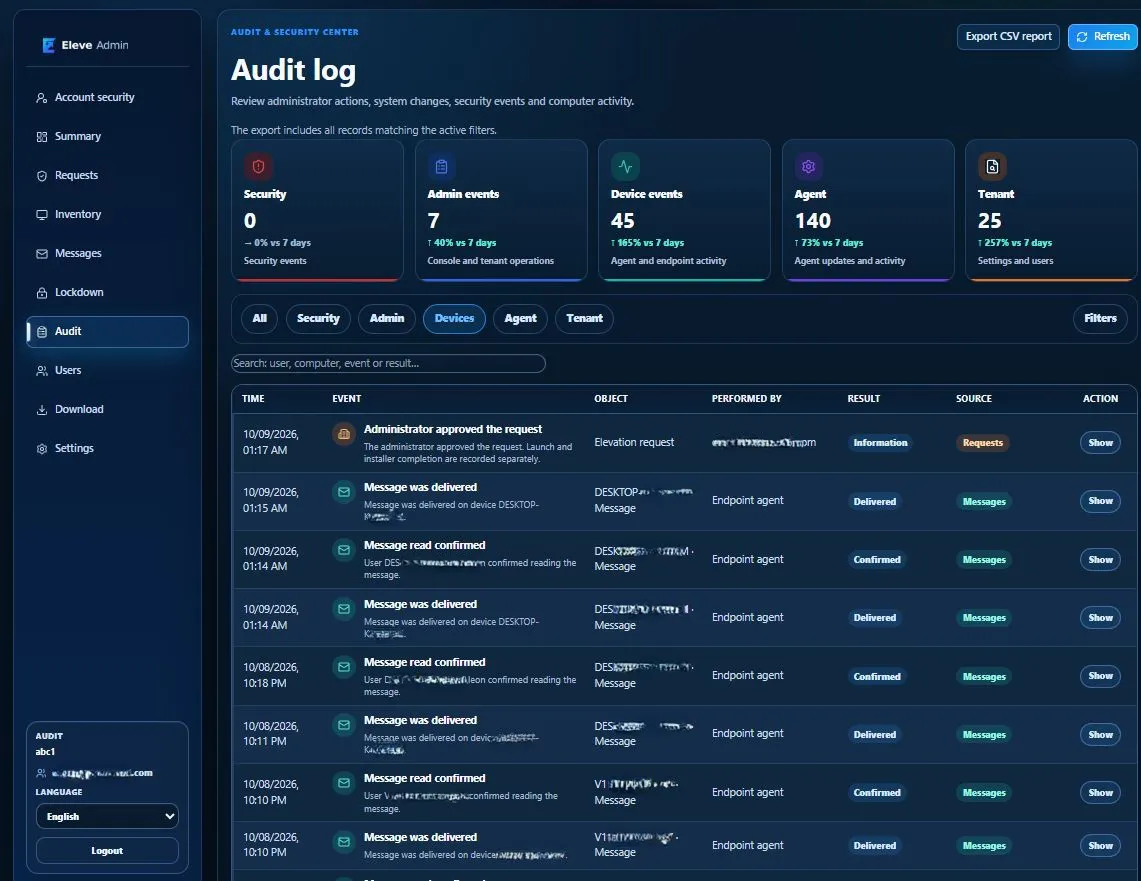Show details for 01:15 AM delivered message
Image resolution: width=1141 pixels, height=881 pixels.
pos(1100,501)
